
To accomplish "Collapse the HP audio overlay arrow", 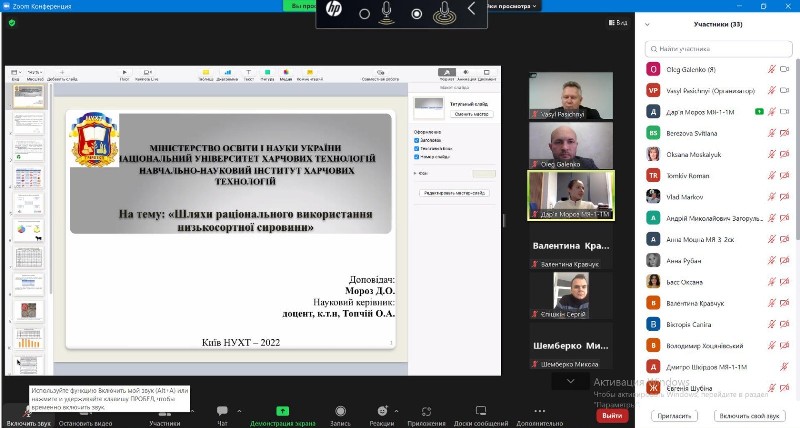I will tap(471, 10).
